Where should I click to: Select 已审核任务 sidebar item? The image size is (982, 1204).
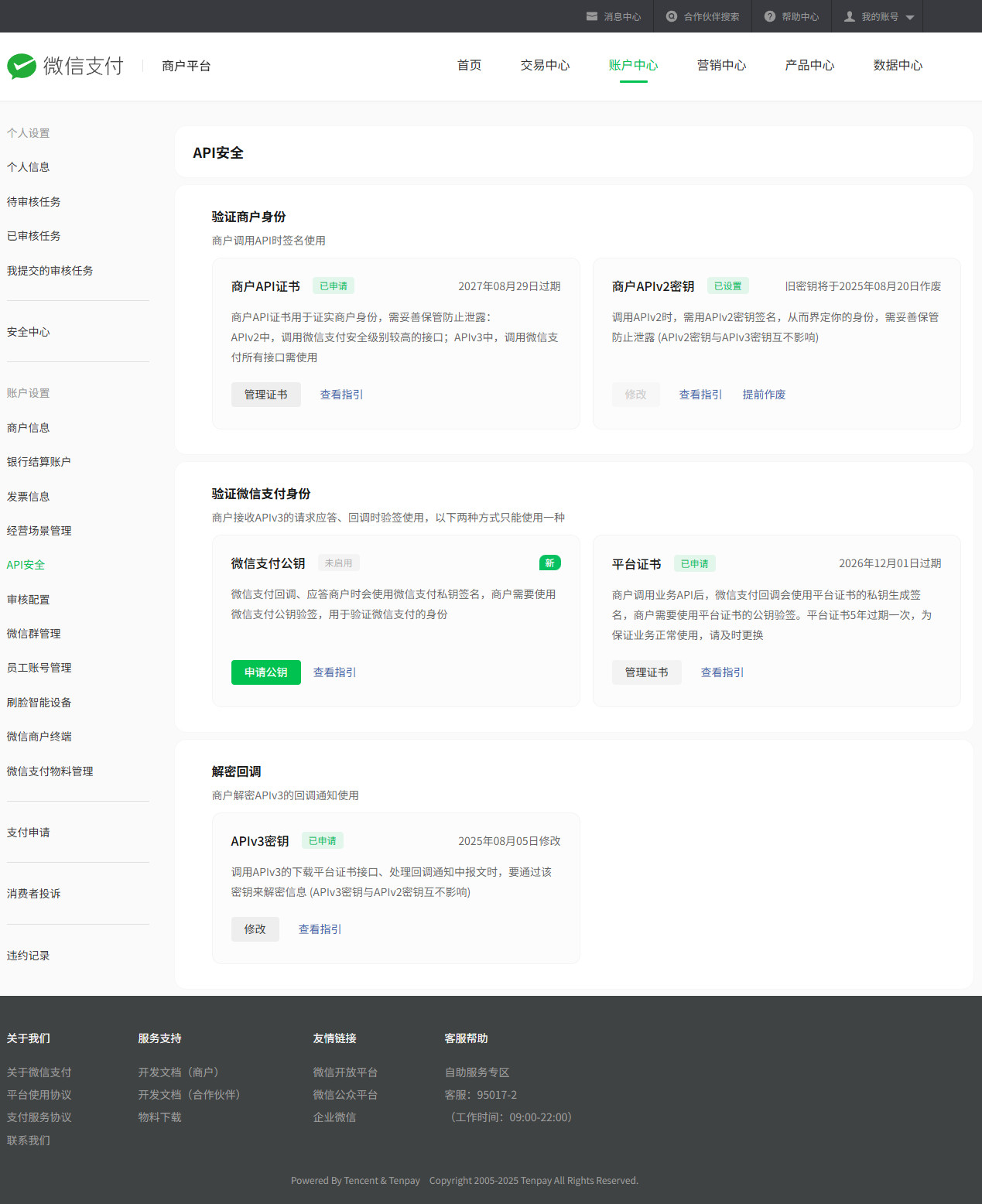pyautogui.click(x=34, y=236)
